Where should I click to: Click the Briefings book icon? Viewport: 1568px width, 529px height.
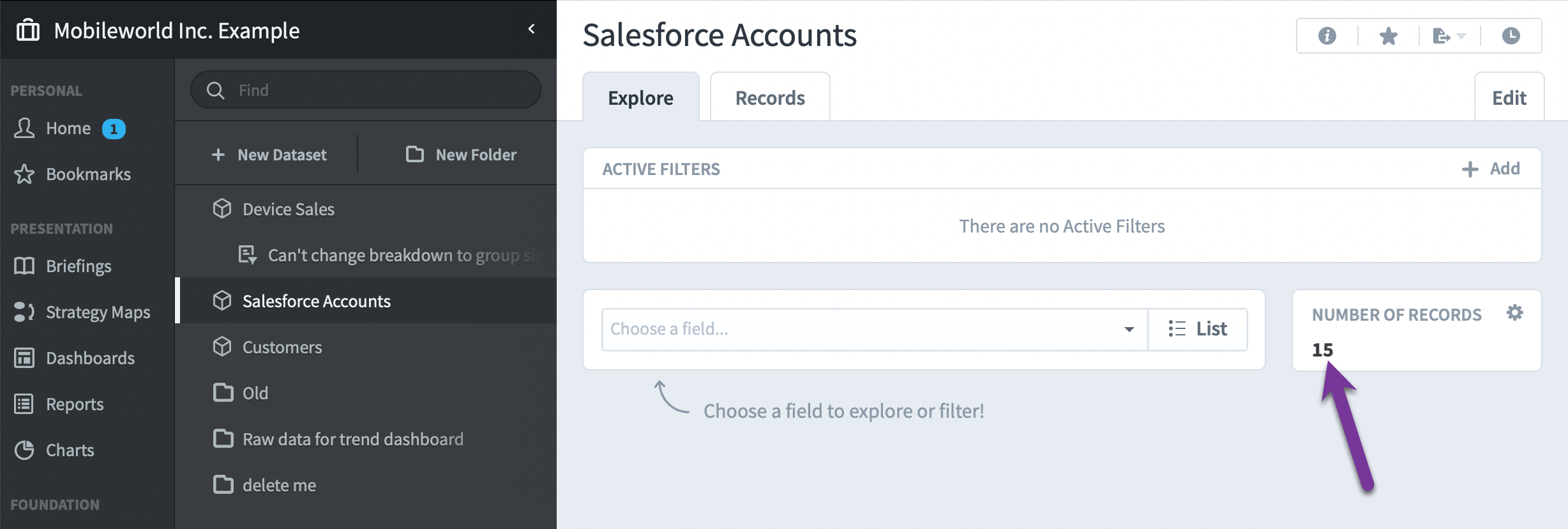[24, 266]
